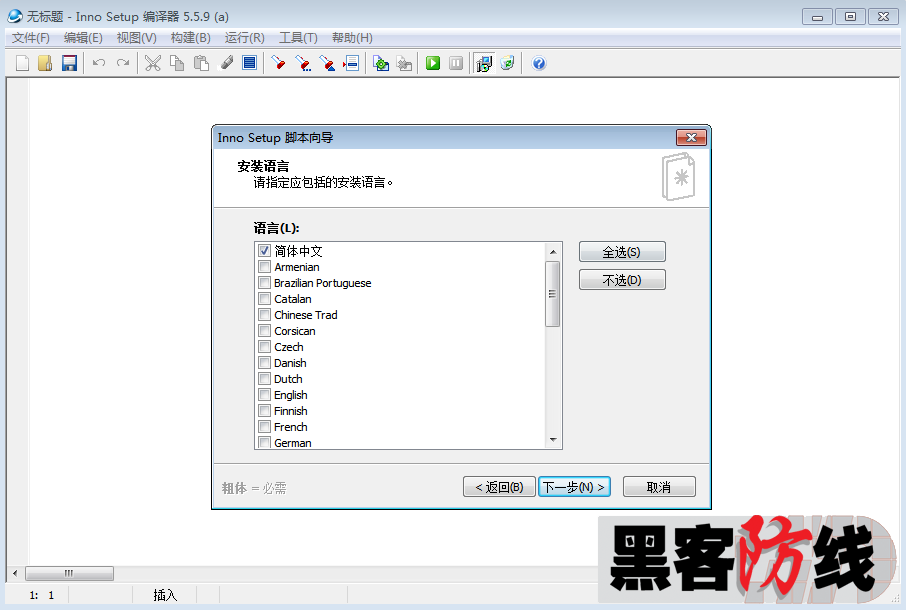The height and width of the screenshot is (610, 906).
Task: Open the 编辑(E) menu
Action: [x=83, y=38]
